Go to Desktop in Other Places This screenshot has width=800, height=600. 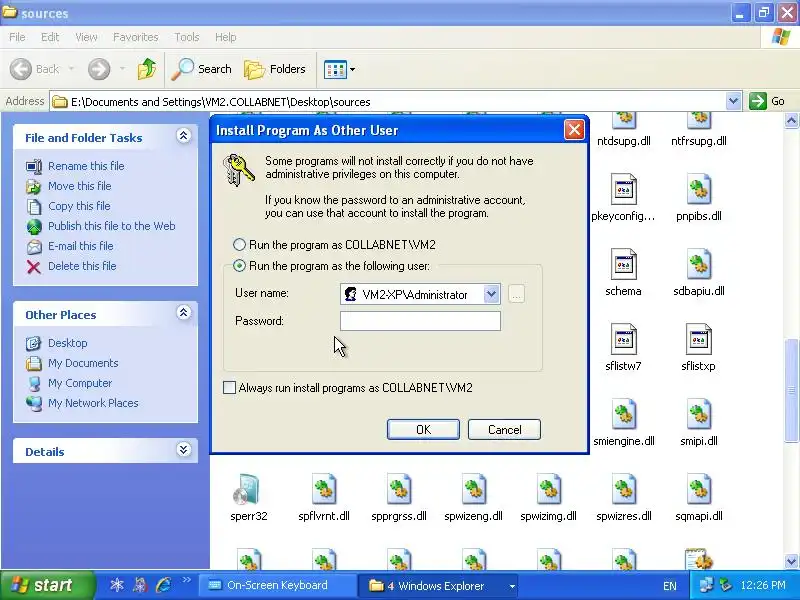(67, 343)
